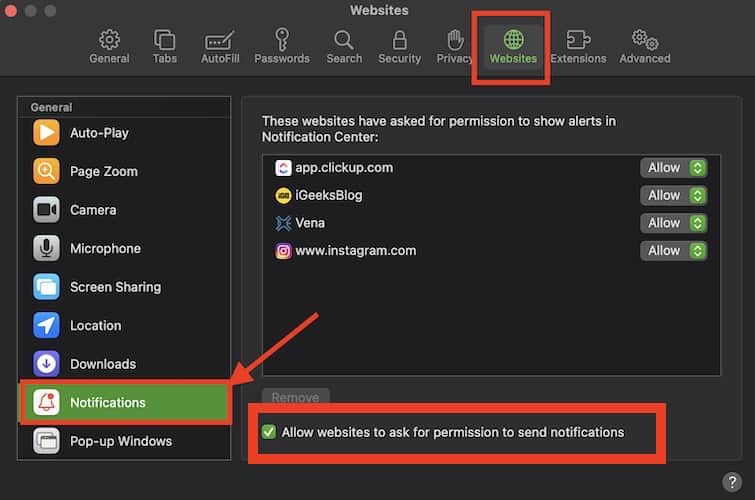755x500 pixels.
Task: Open Allow dropdown for app.clickup.com
Action: (674, 168)
